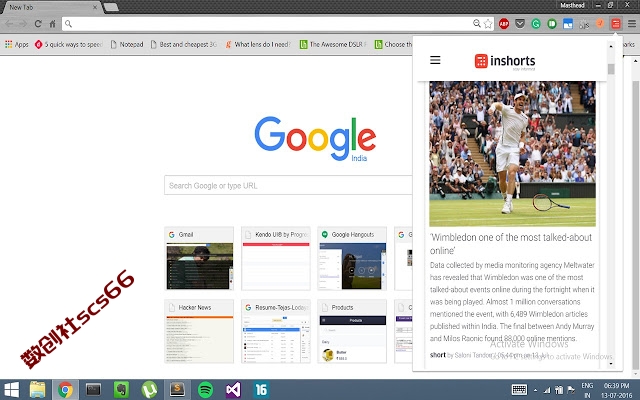640x400 pixels.
Task: Click the inshorts logo in the popup
Action: coord(505,61)
